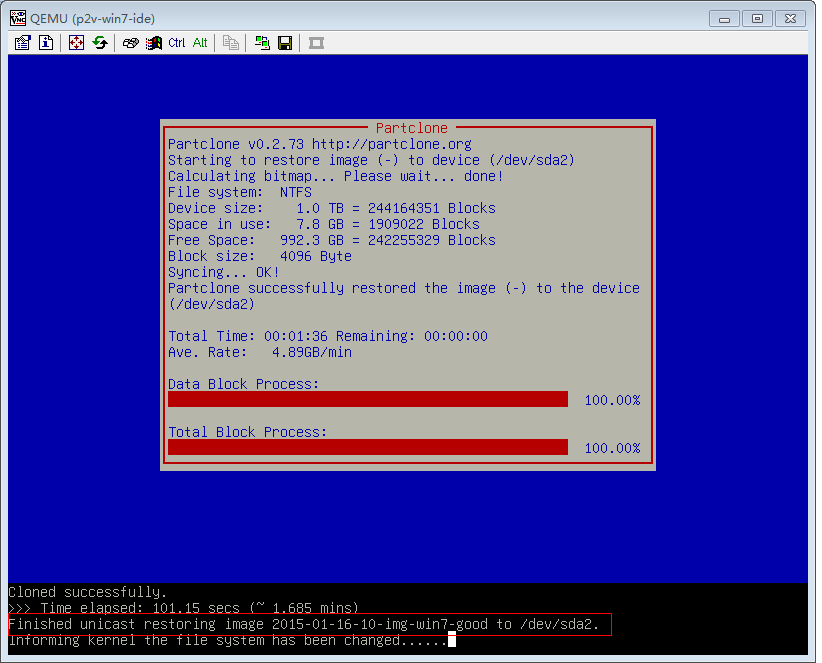
Task: Click the Total Block Process progress bar
Action: (x=368, y=447)
